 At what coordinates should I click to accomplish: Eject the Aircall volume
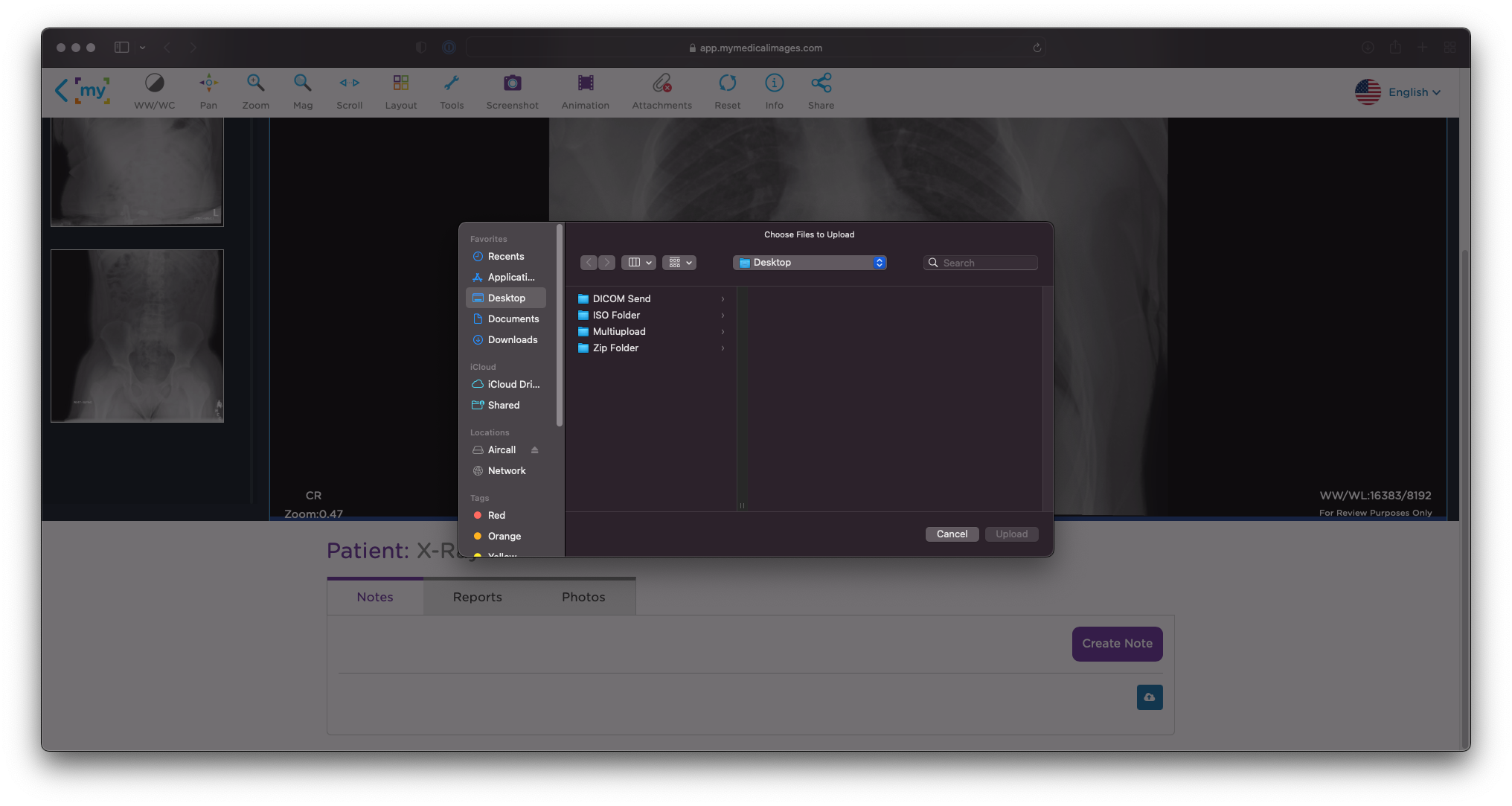(534, 450)
